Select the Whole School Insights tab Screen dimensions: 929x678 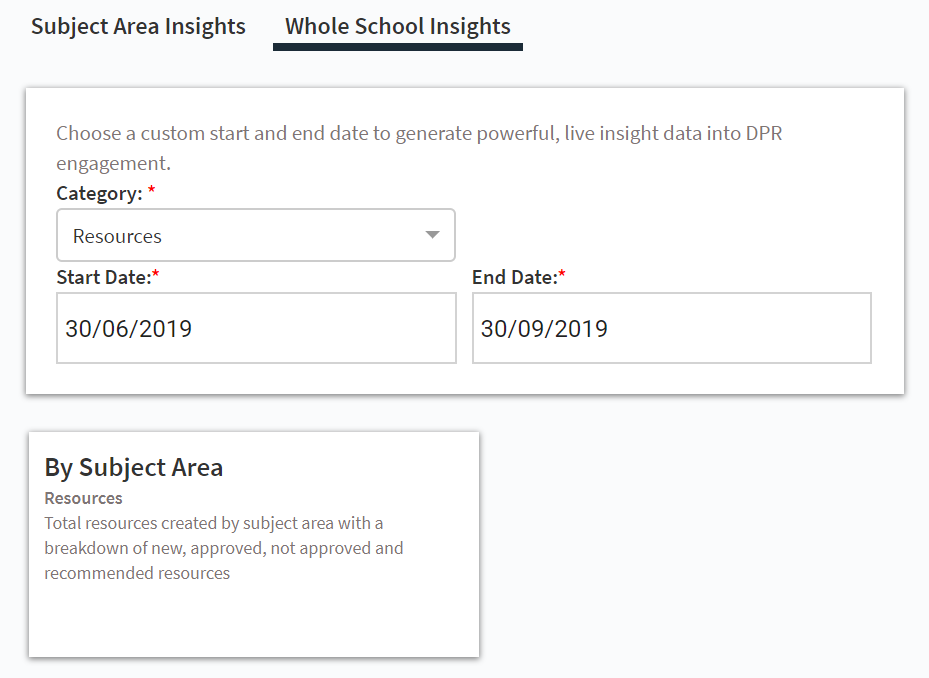(397, 26)
